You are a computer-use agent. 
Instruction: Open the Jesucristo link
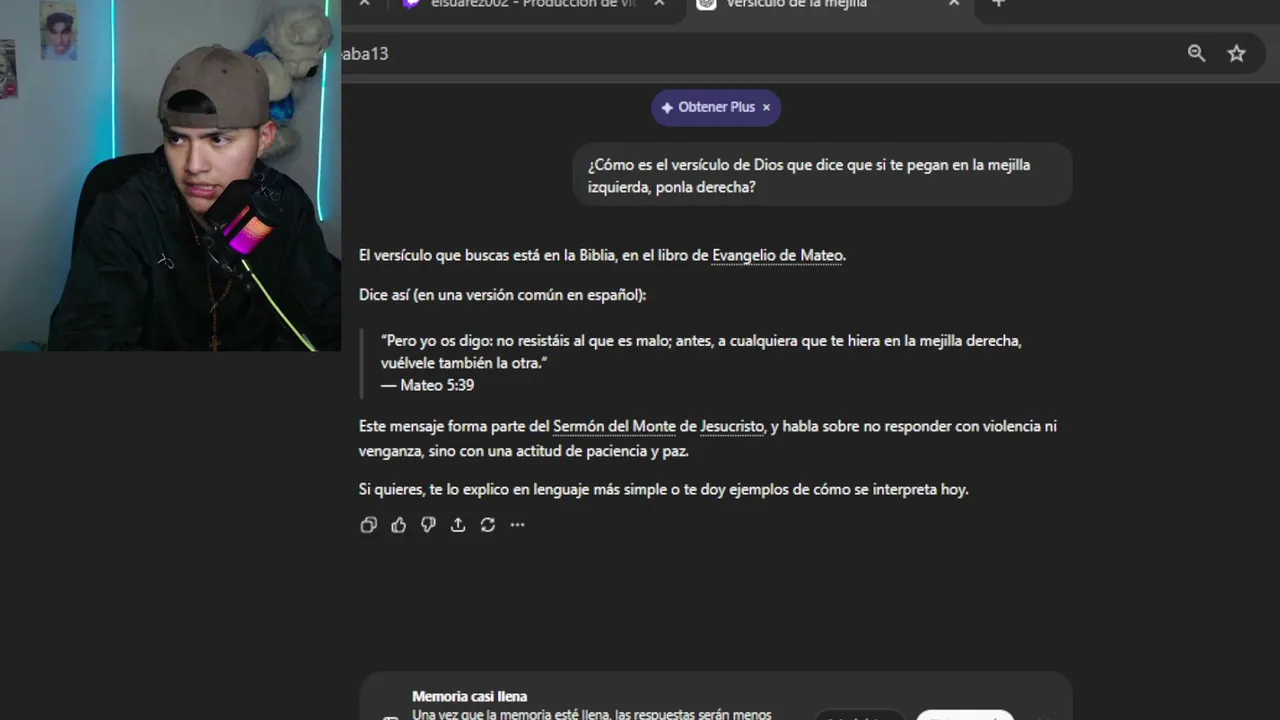coord(732,427)
